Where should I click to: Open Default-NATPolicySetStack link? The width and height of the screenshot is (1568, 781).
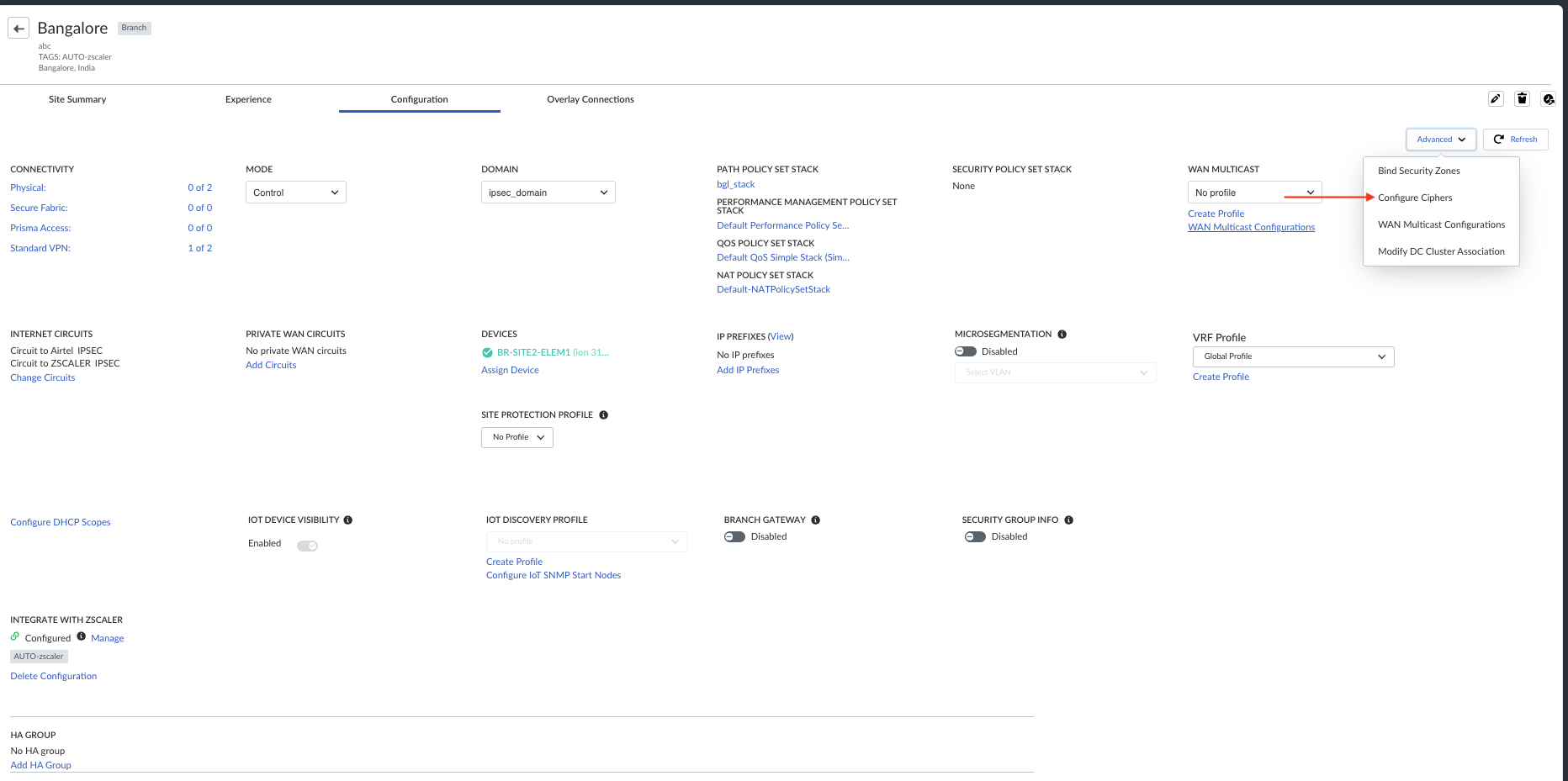[774, 289]
